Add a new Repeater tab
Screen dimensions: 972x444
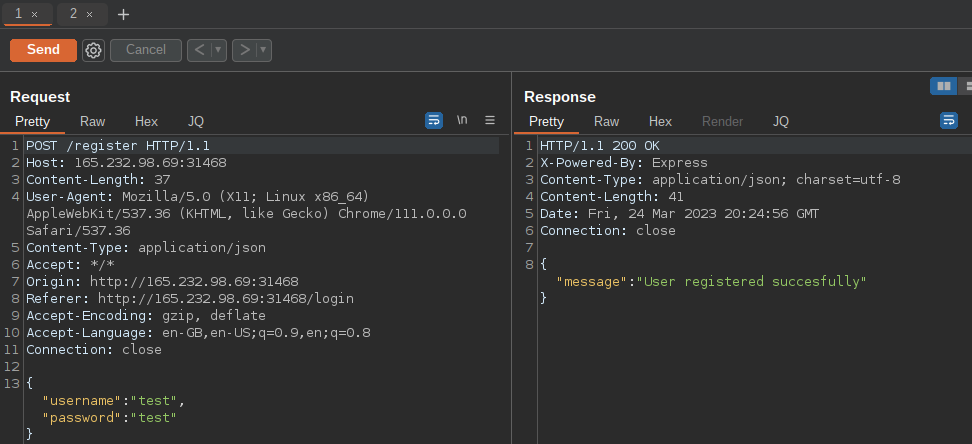pos(123,14)
